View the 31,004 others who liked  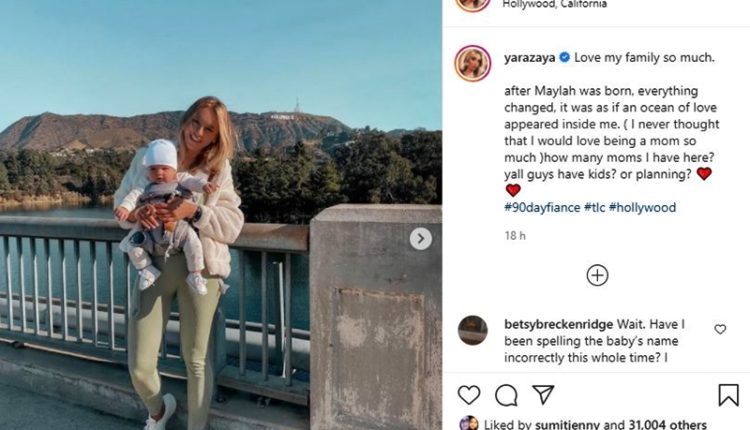click(x=669, y=424)
